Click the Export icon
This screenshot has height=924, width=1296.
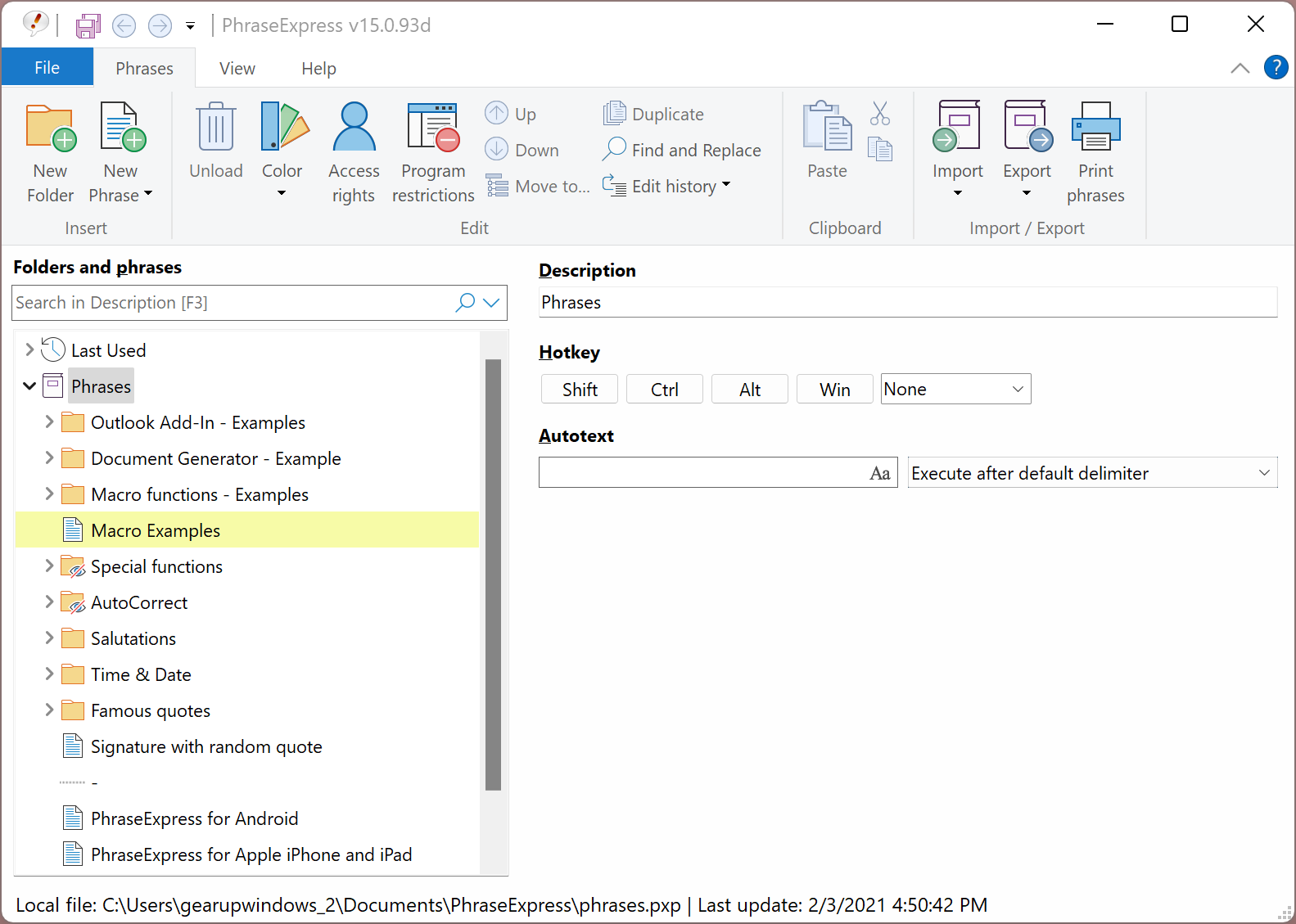coord(1027,126)
